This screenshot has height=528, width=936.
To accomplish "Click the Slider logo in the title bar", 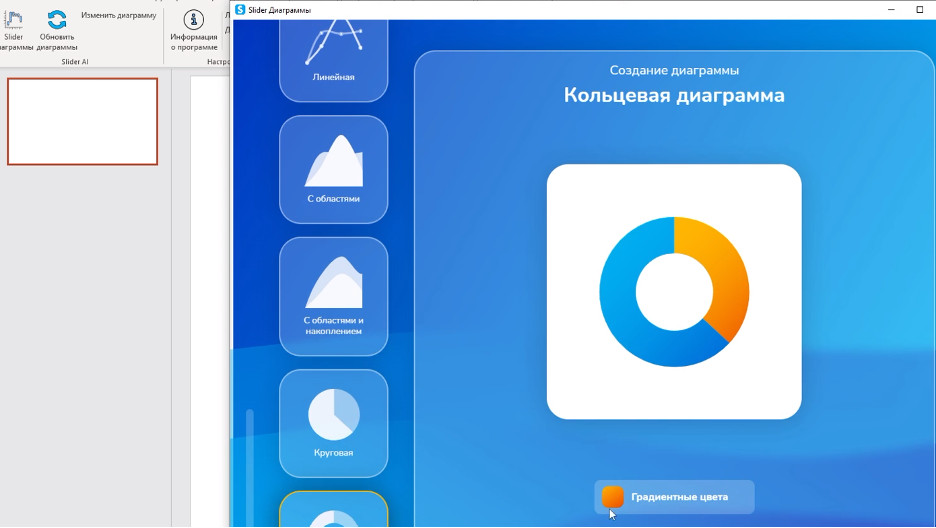I will pyautogui.click(x=240, y=9).
